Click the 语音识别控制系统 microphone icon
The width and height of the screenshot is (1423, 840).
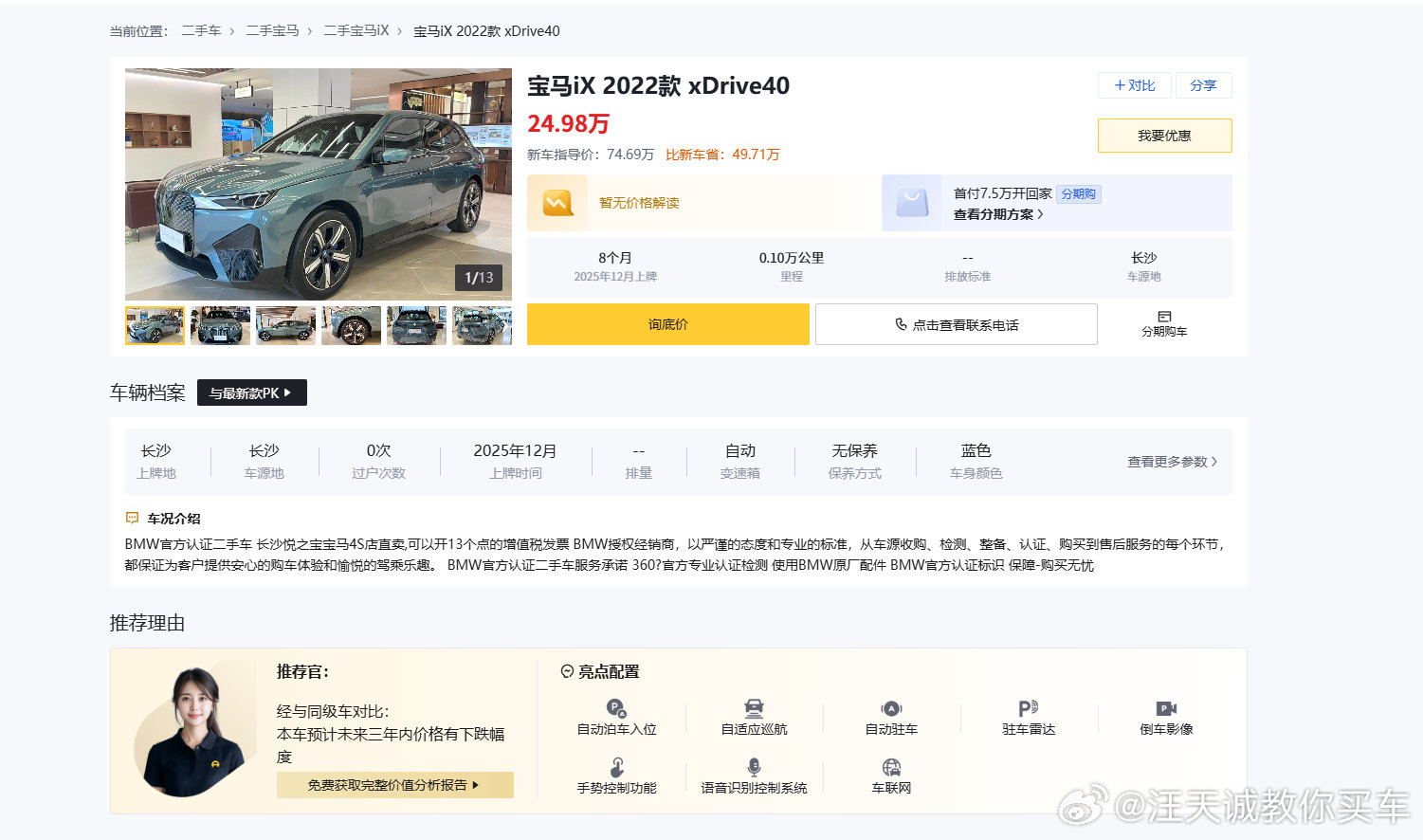click(x=754, y=767)
